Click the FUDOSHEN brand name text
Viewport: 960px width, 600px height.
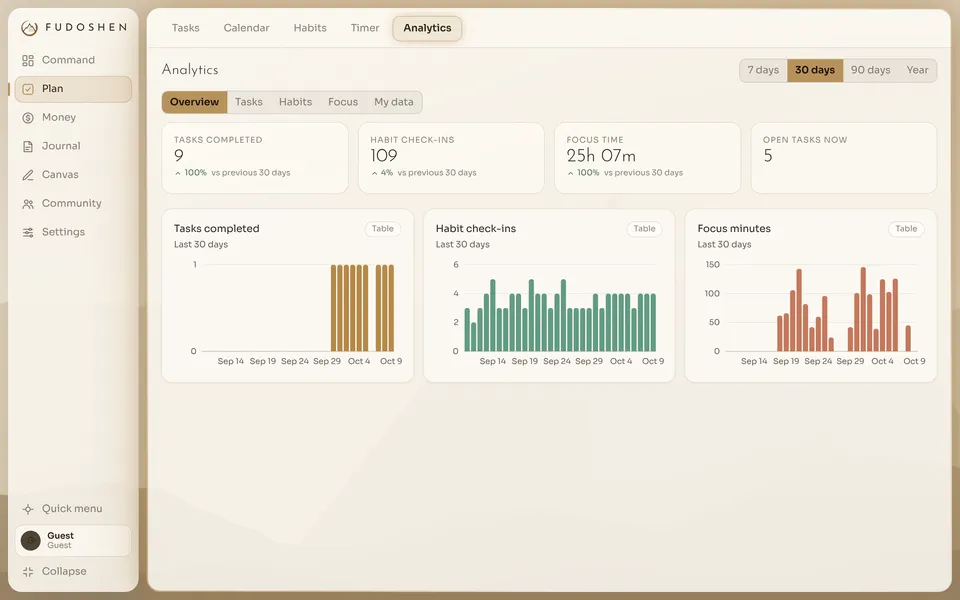86,28
